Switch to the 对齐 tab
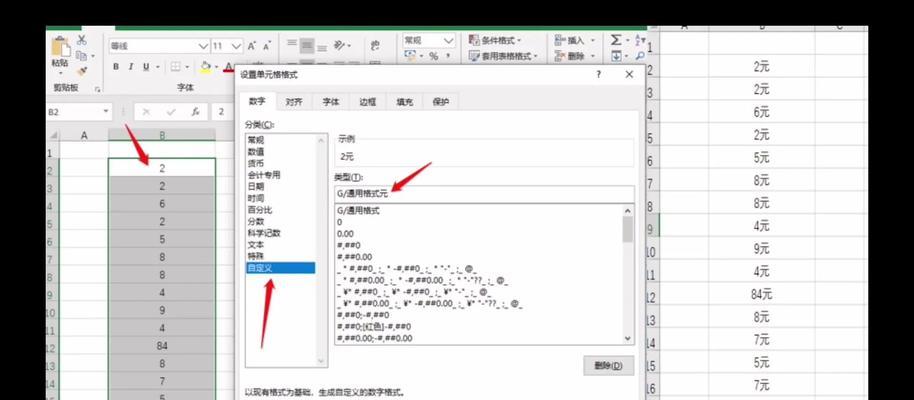Viewport: 914px width, 400px height. [294, 101]
